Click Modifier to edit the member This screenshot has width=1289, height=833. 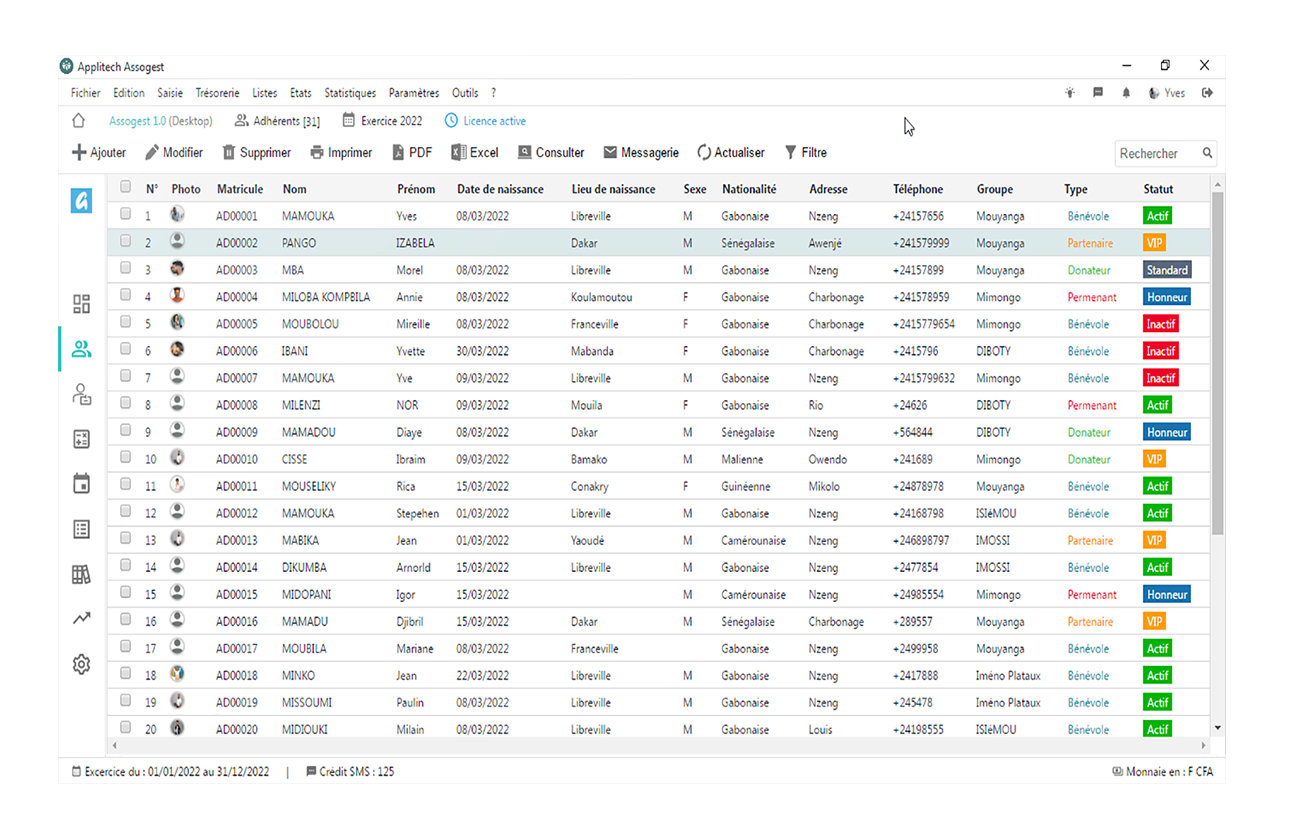pos(174,153)
